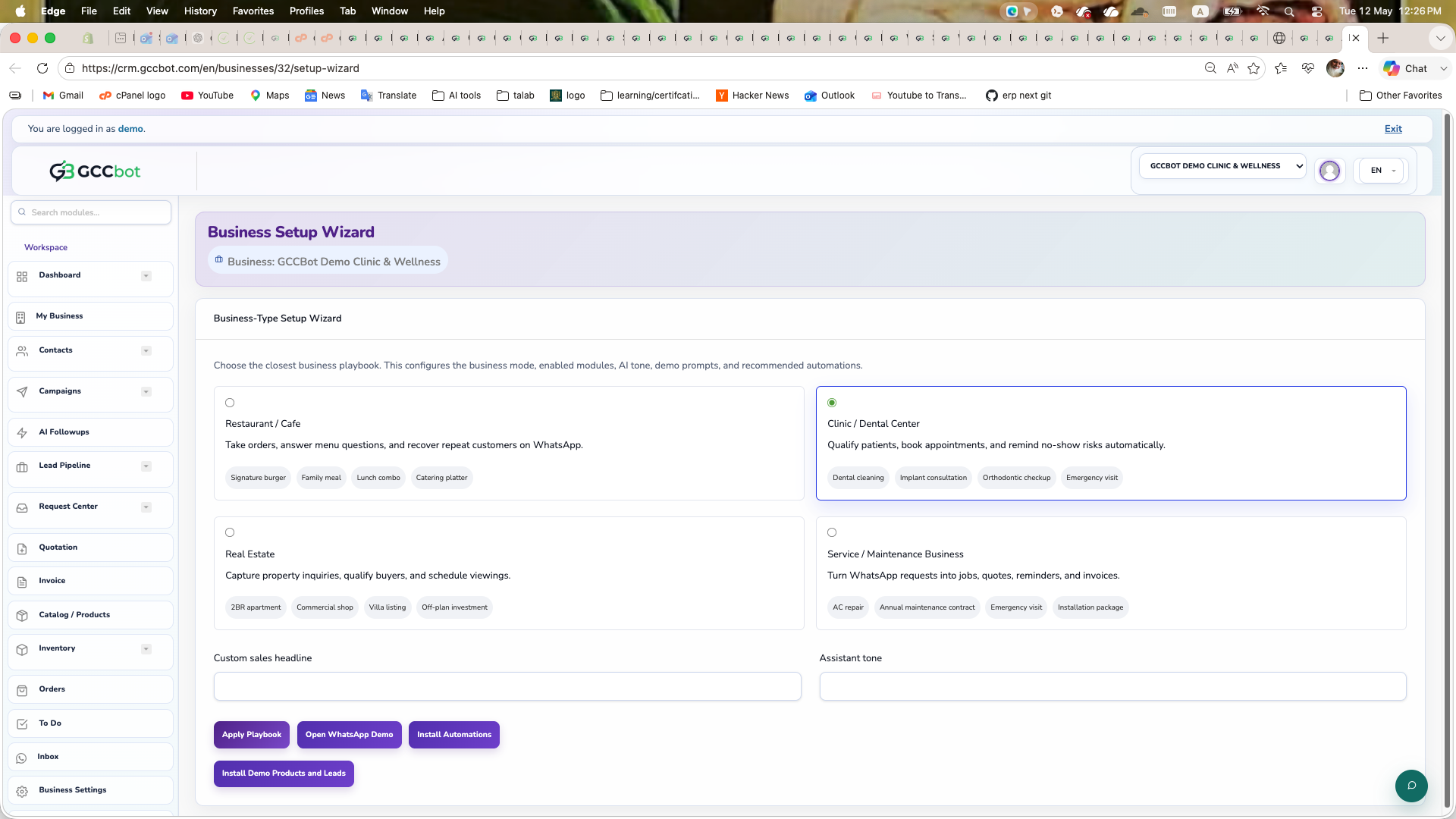Open the View menu in menu bar

tap(157, 11)
